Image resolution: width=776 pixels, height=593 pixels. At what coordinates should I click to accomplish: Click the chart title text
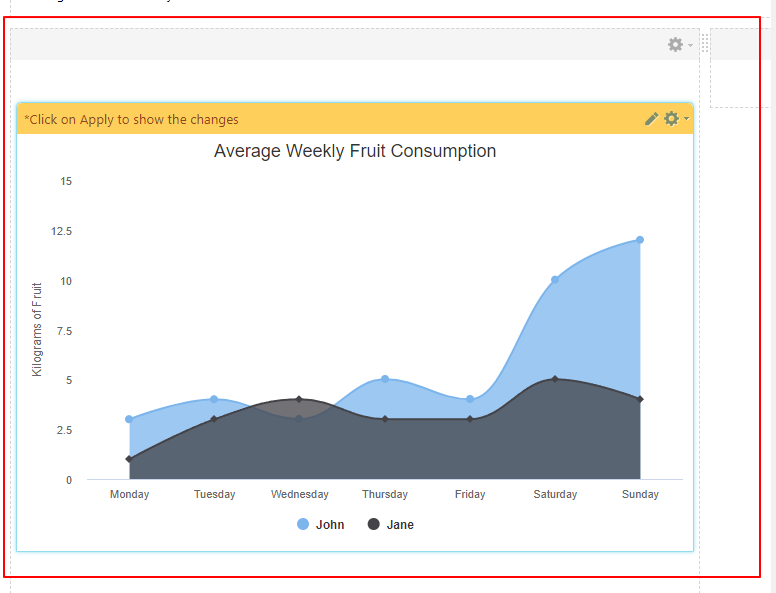click(355, 151)
